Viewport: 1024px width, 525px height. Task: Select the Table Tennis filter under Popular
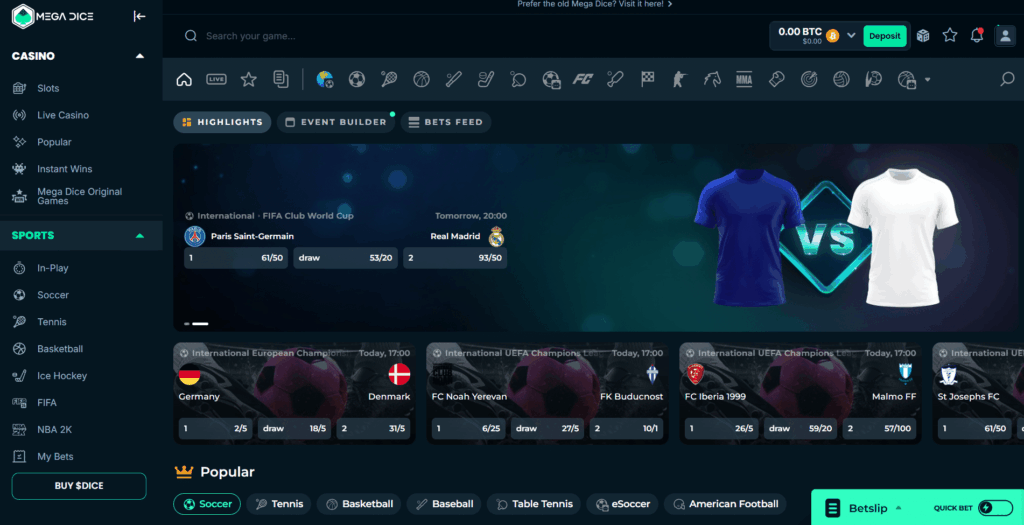(x=534, y=504)
